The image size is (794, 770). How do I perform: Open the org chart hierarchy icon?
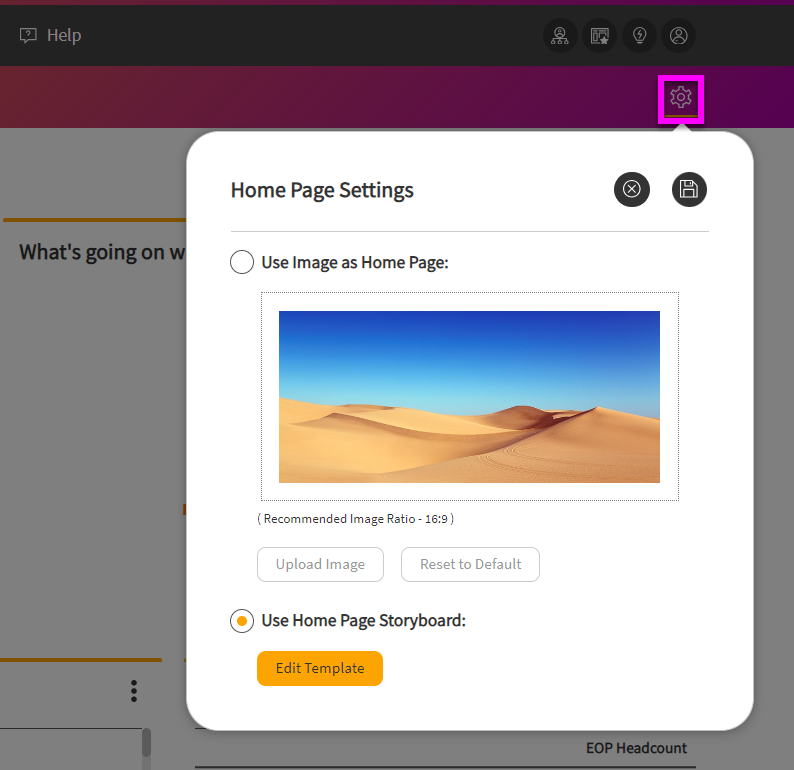(x=560, y=36)
